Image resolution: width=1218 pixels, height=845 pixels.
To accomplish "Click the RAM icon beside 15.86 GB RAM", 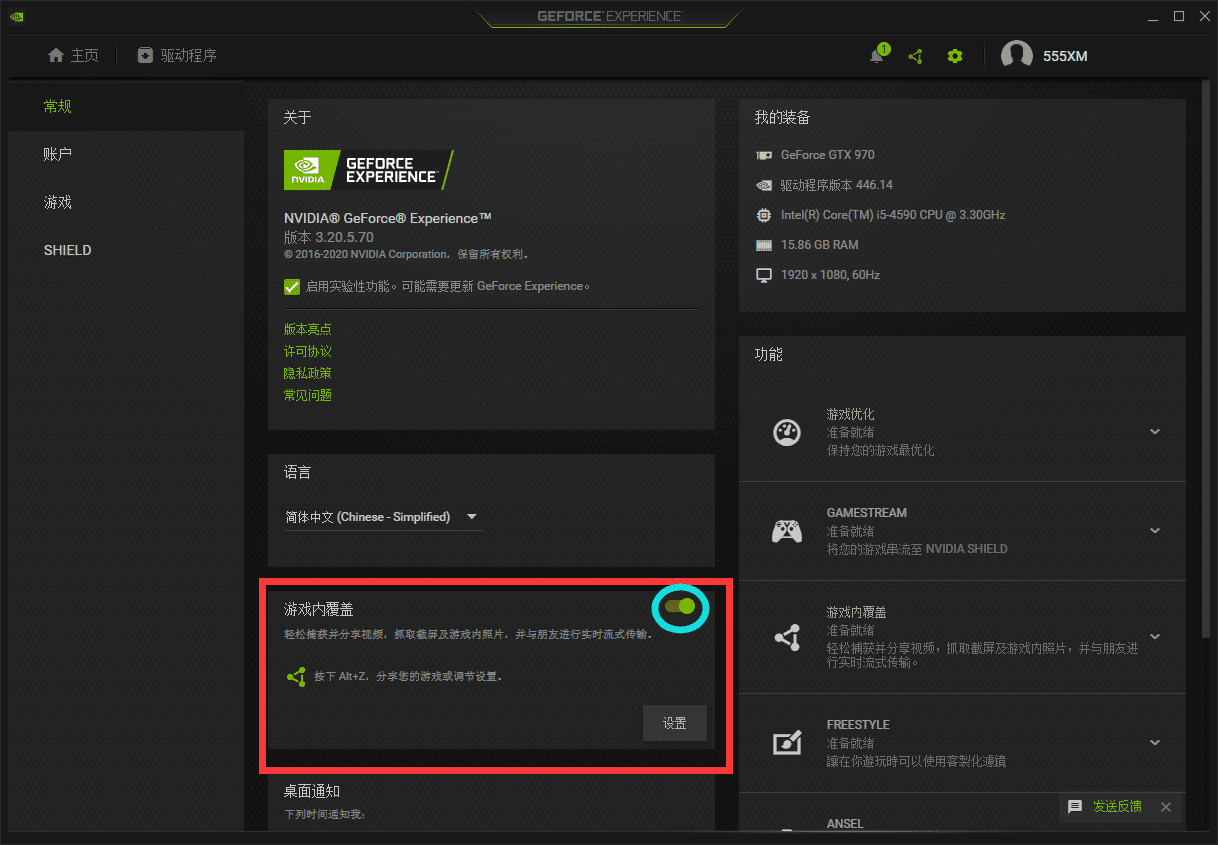I will click(764, 245).
